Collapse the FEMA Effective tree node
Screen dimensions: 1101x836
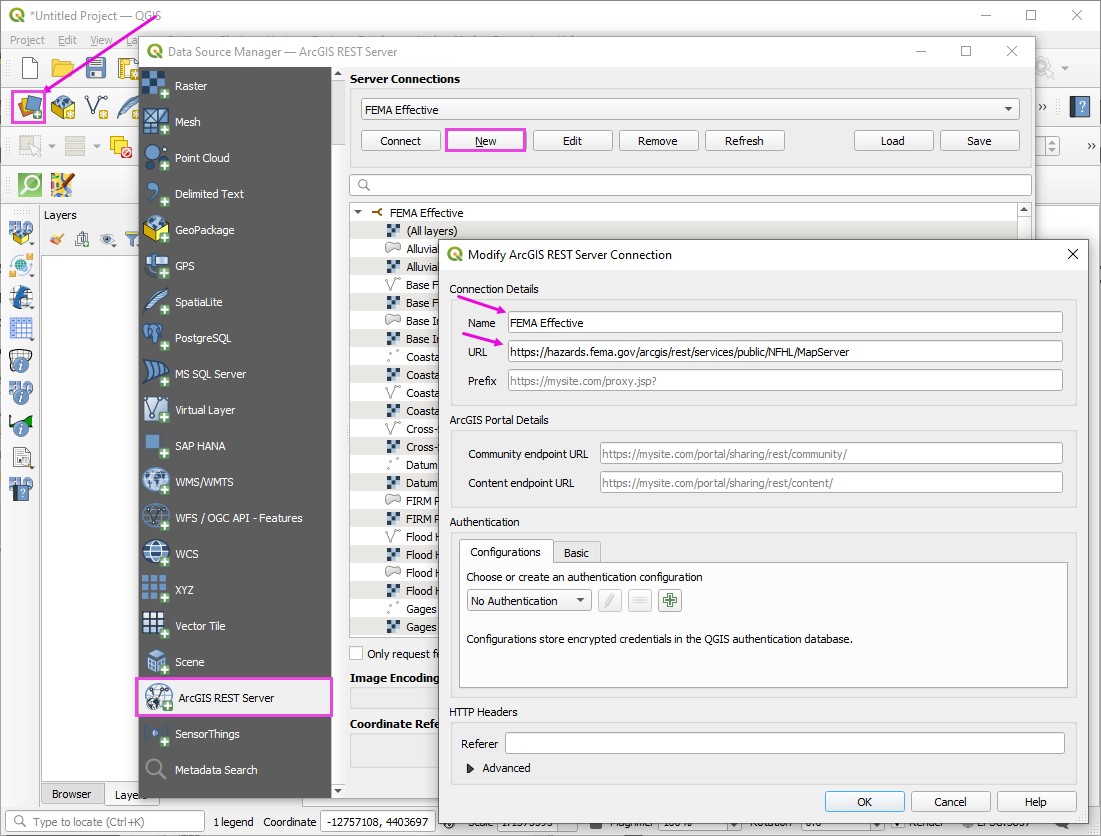pyautogui.click(x=359, y=213)
